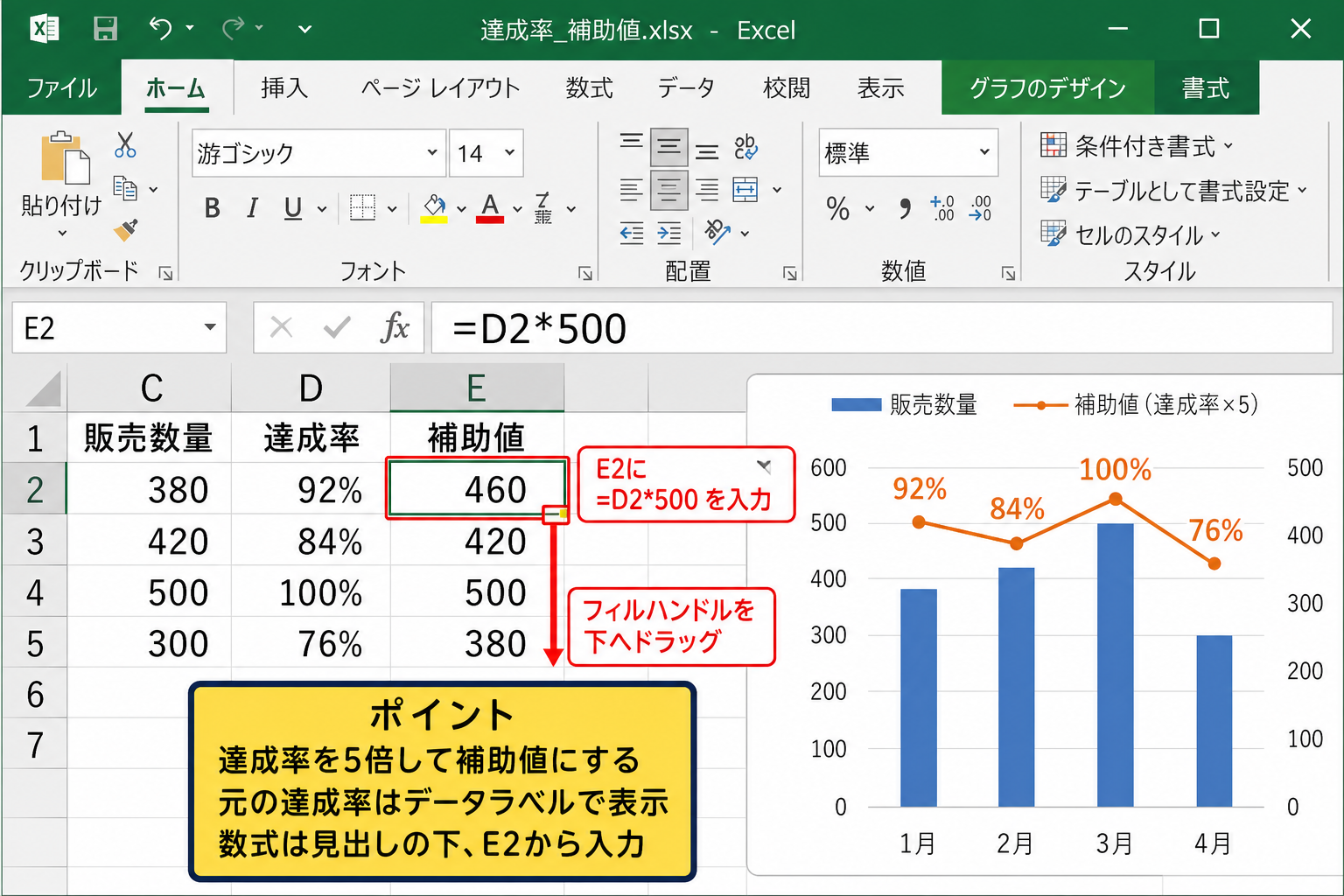Open the 標準 number format dropdown
Image resolution: width=1344 pixels, height=896 pixels.
pyautogui.click(x=984, y=152)
